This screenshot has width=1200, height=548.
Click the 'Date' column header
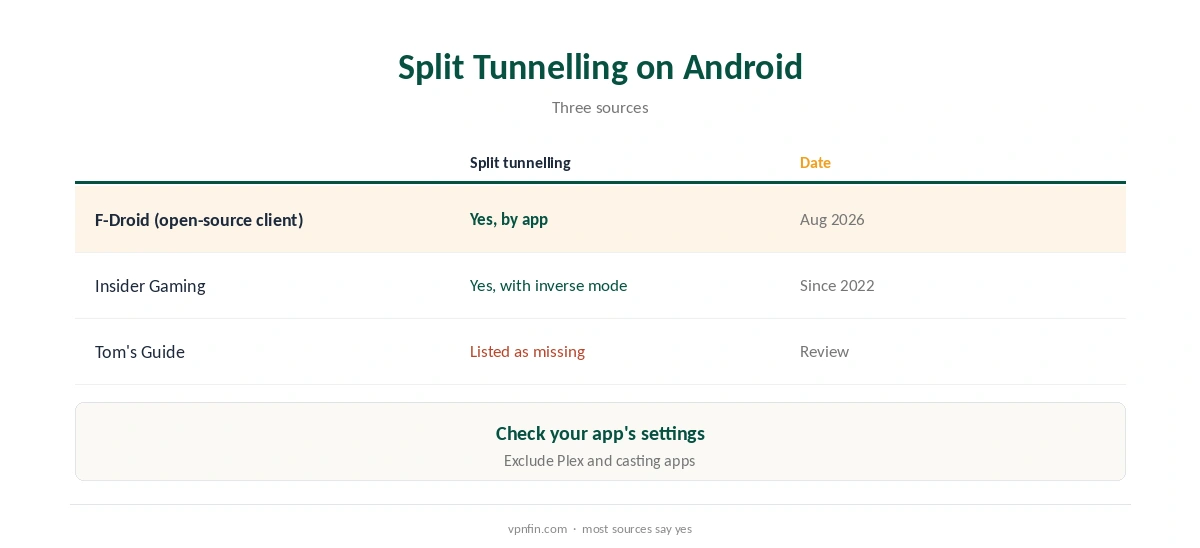point(815,162)
